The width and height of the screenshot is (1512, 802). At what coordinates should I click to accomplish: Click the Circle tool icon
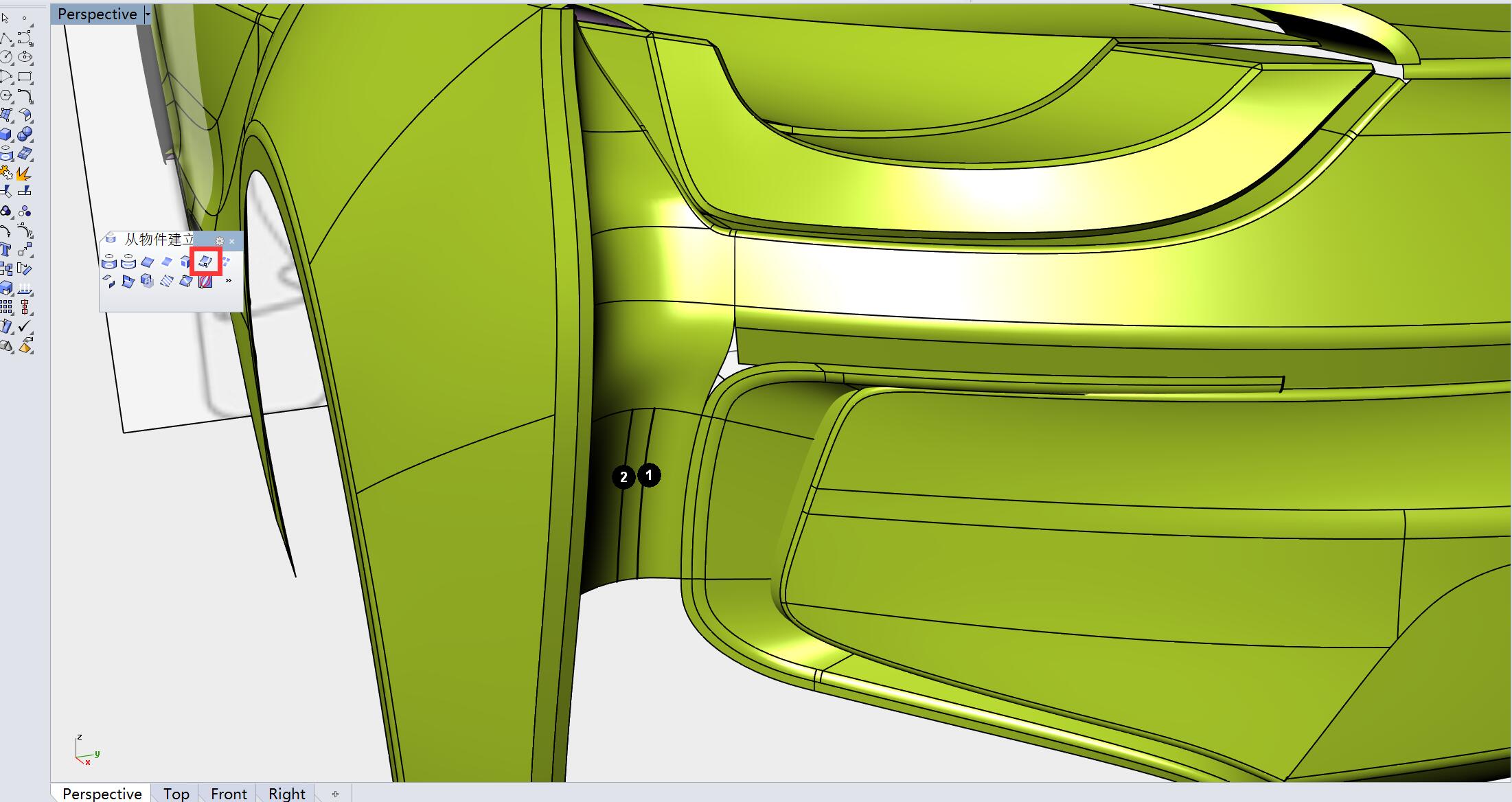6,57
